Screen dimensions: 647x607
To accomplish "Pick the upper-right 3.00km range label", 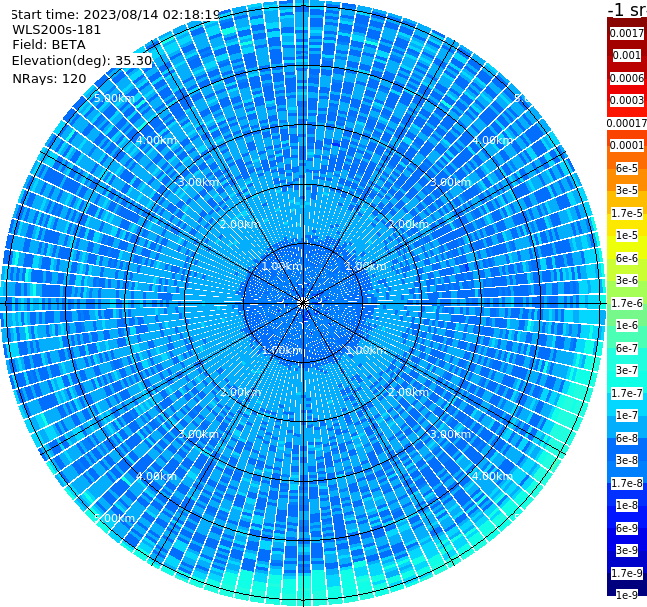I will coord(451,182).
